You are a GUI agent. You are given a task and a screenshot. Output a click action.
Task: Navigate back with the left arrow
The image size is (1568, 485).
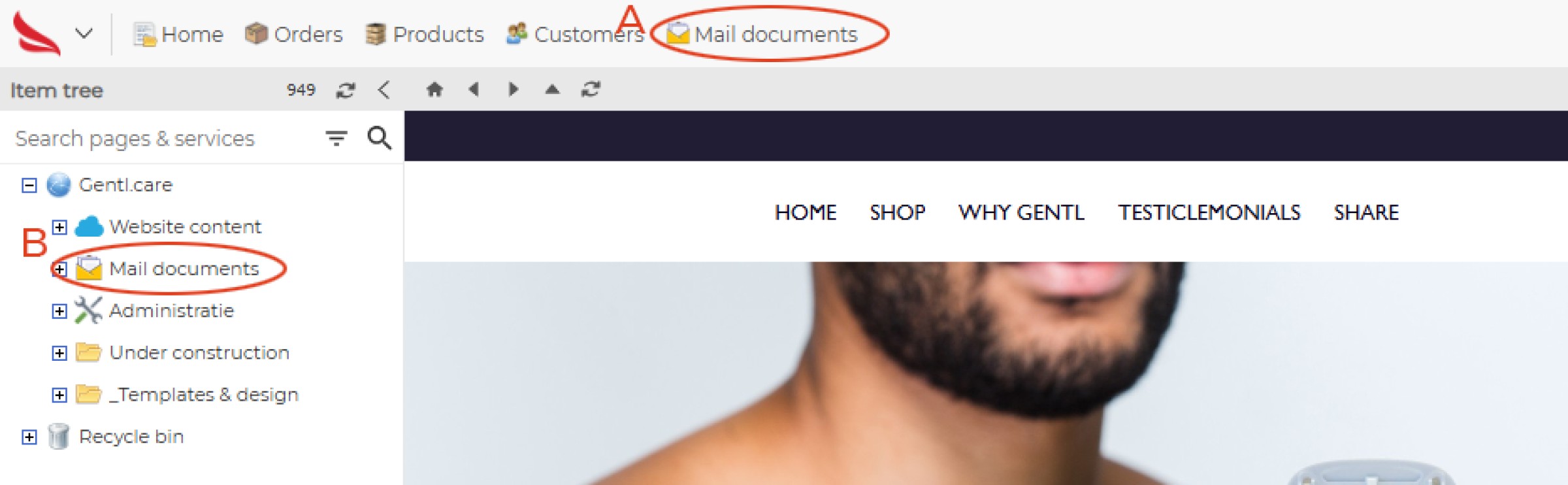click(474, 89)
